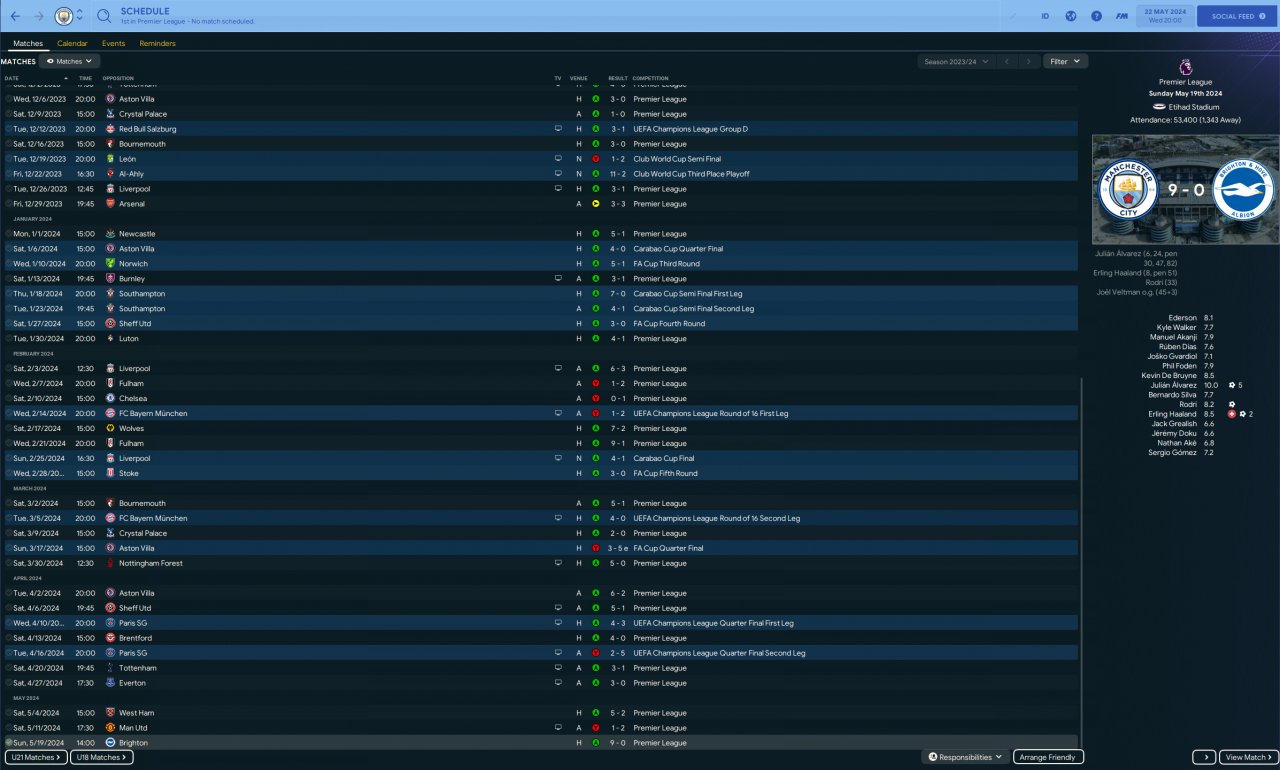Go to the previous season with left chevron
The width and height of the screenshot is (1280, 770).
coord(1008,61)
